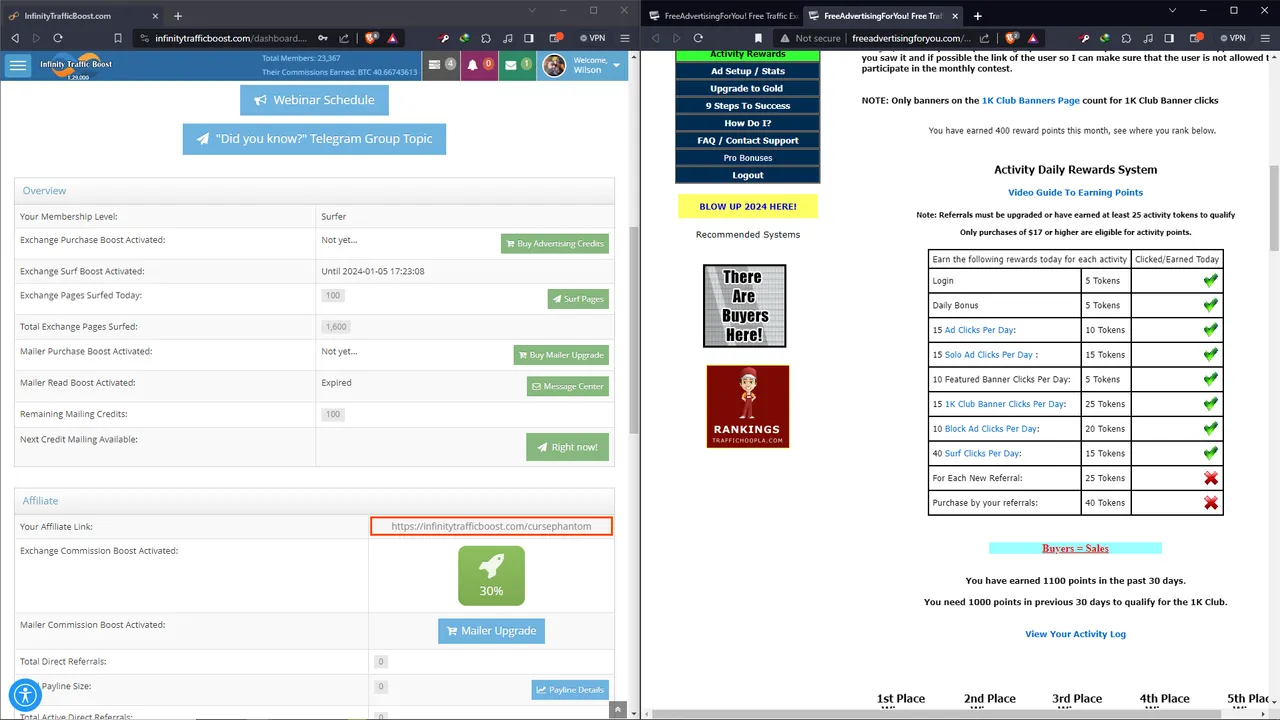Viewport: 1280px width, 720px height.
Task: Open the Webinar Schedule button
Action: (314, 100)
